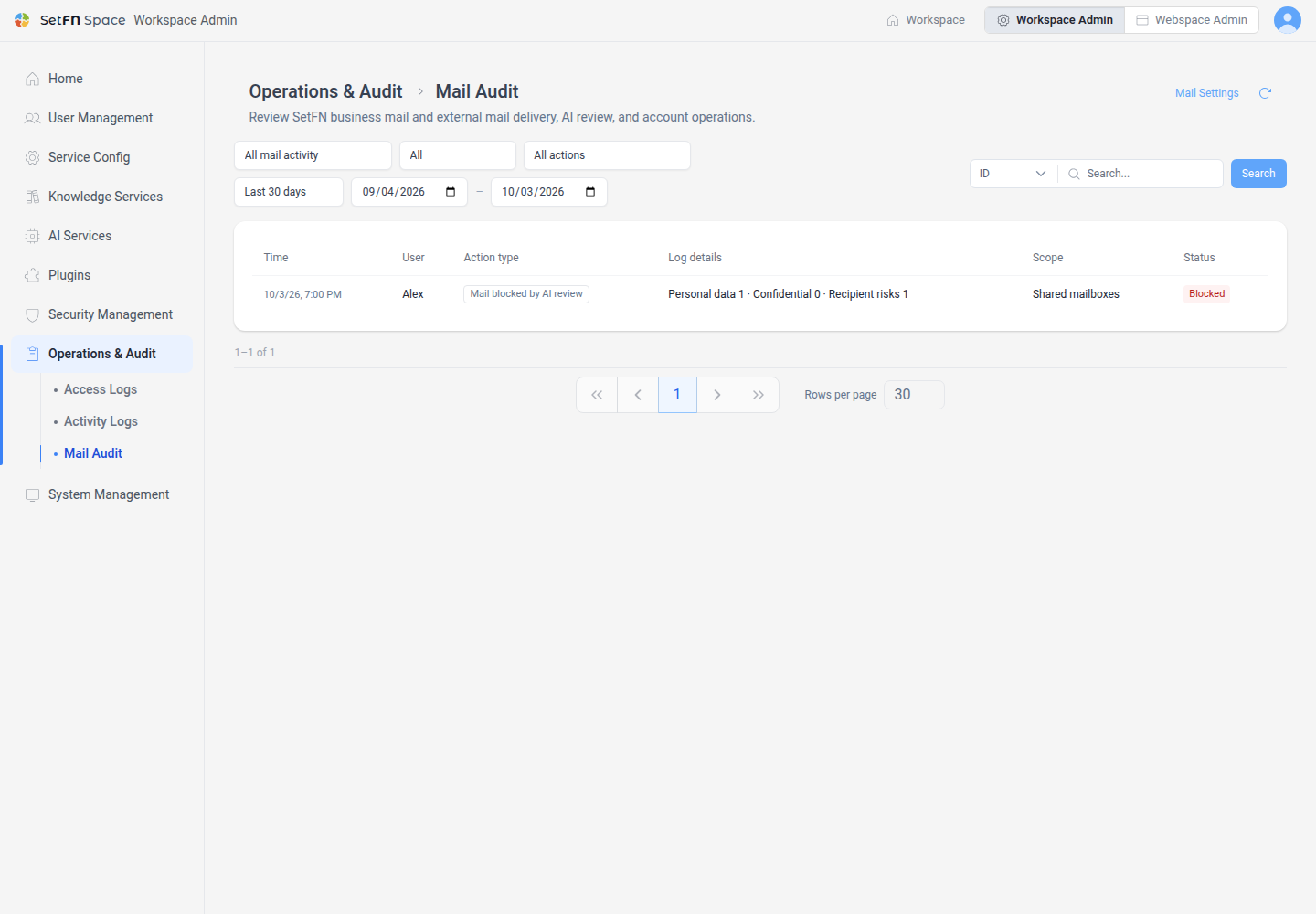Open Security Management in the sidebar
The width and height of the screenshot is (1316, 914).
(101, 314)
